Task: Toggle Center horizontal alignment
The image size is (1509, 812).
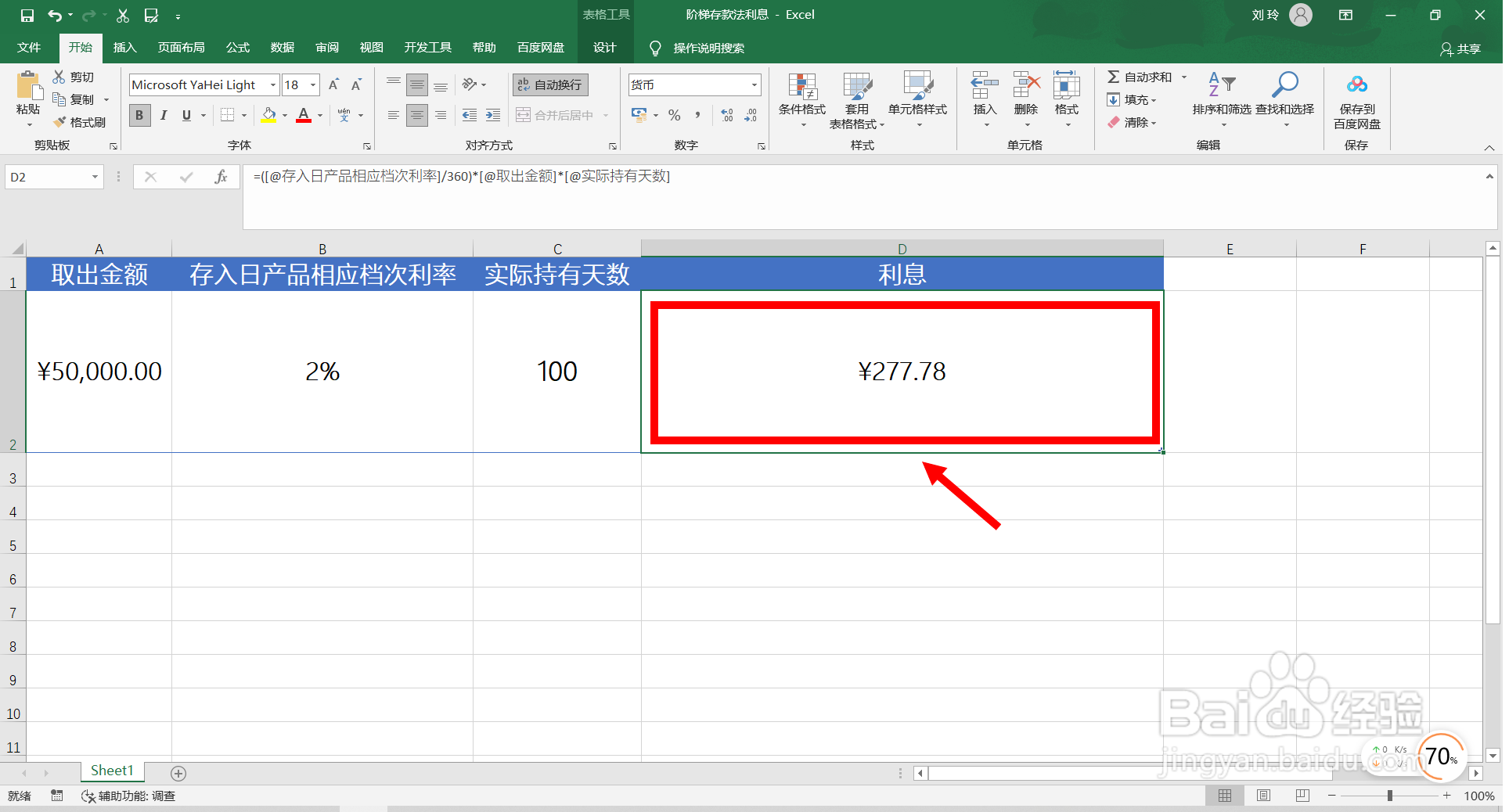Action: (x=417, y=115)
